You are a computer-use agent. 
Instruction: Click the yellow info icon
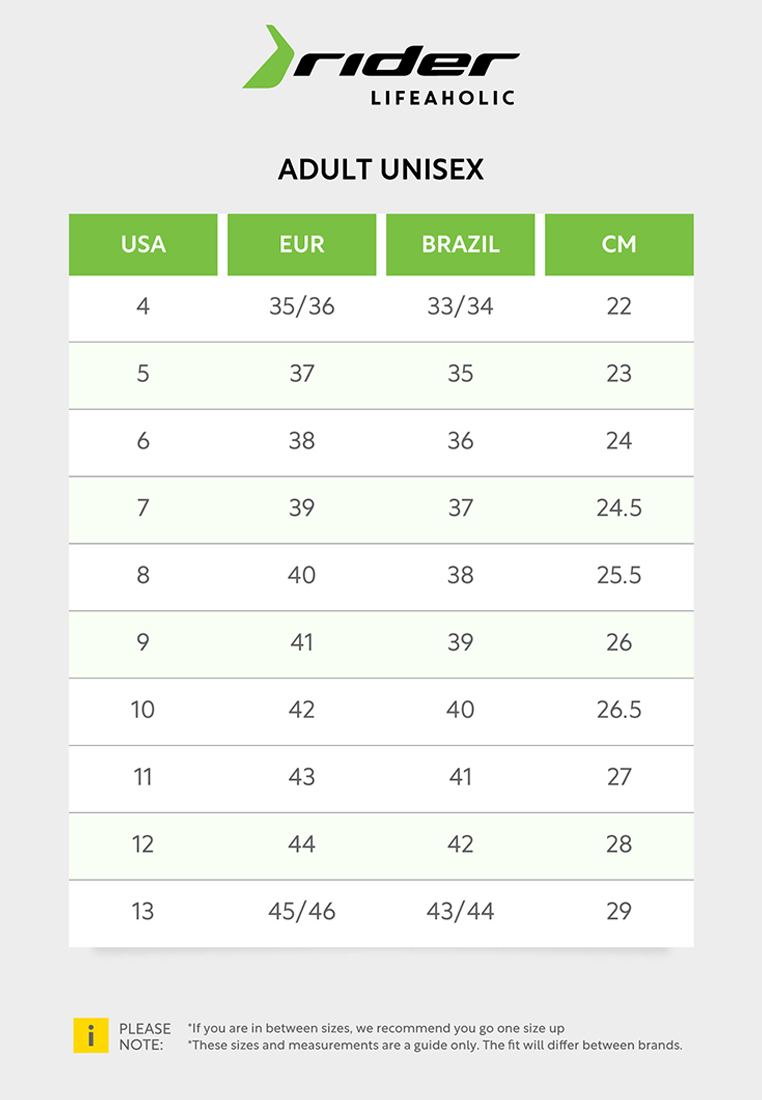point(91,1035)
